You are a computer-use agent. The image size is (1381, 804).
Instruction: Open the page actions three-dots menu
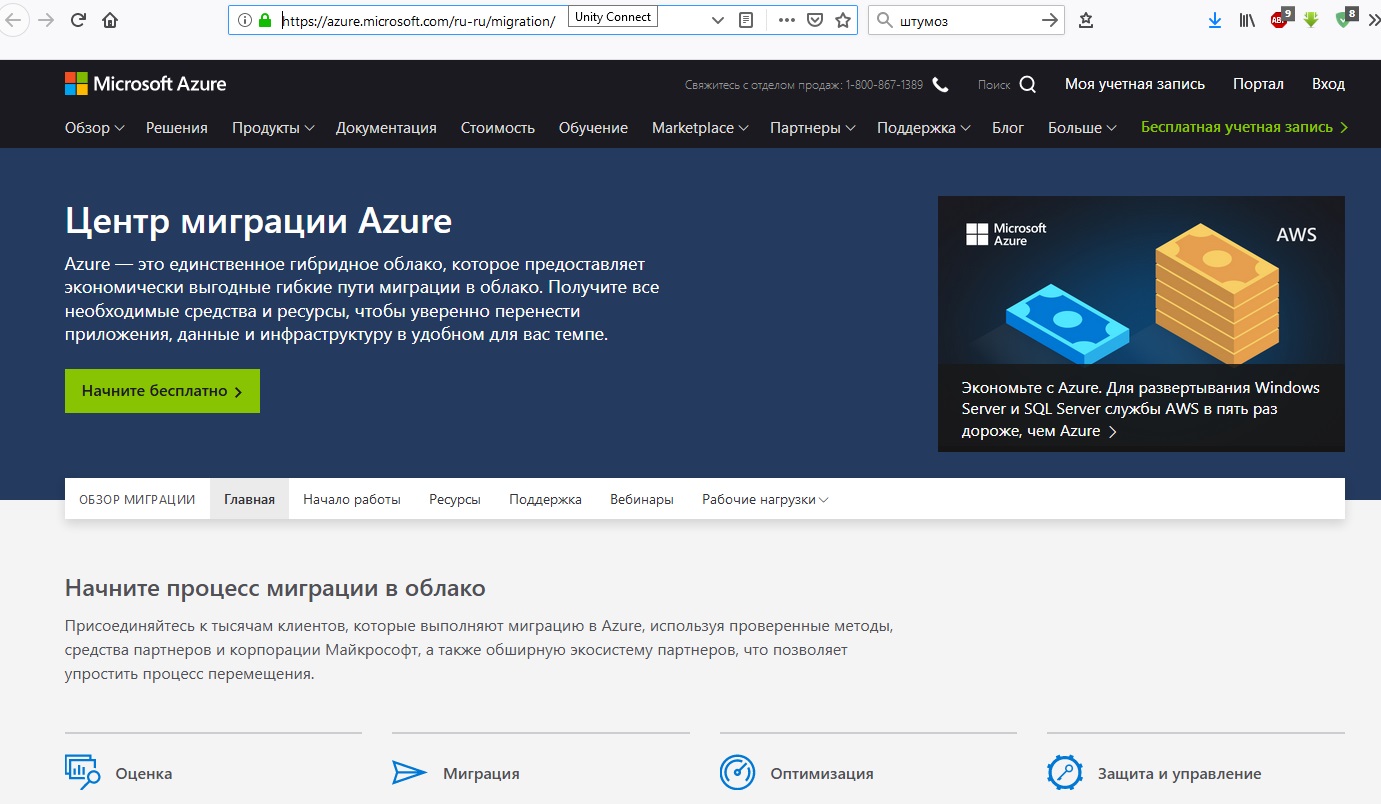tap(786, 20)
